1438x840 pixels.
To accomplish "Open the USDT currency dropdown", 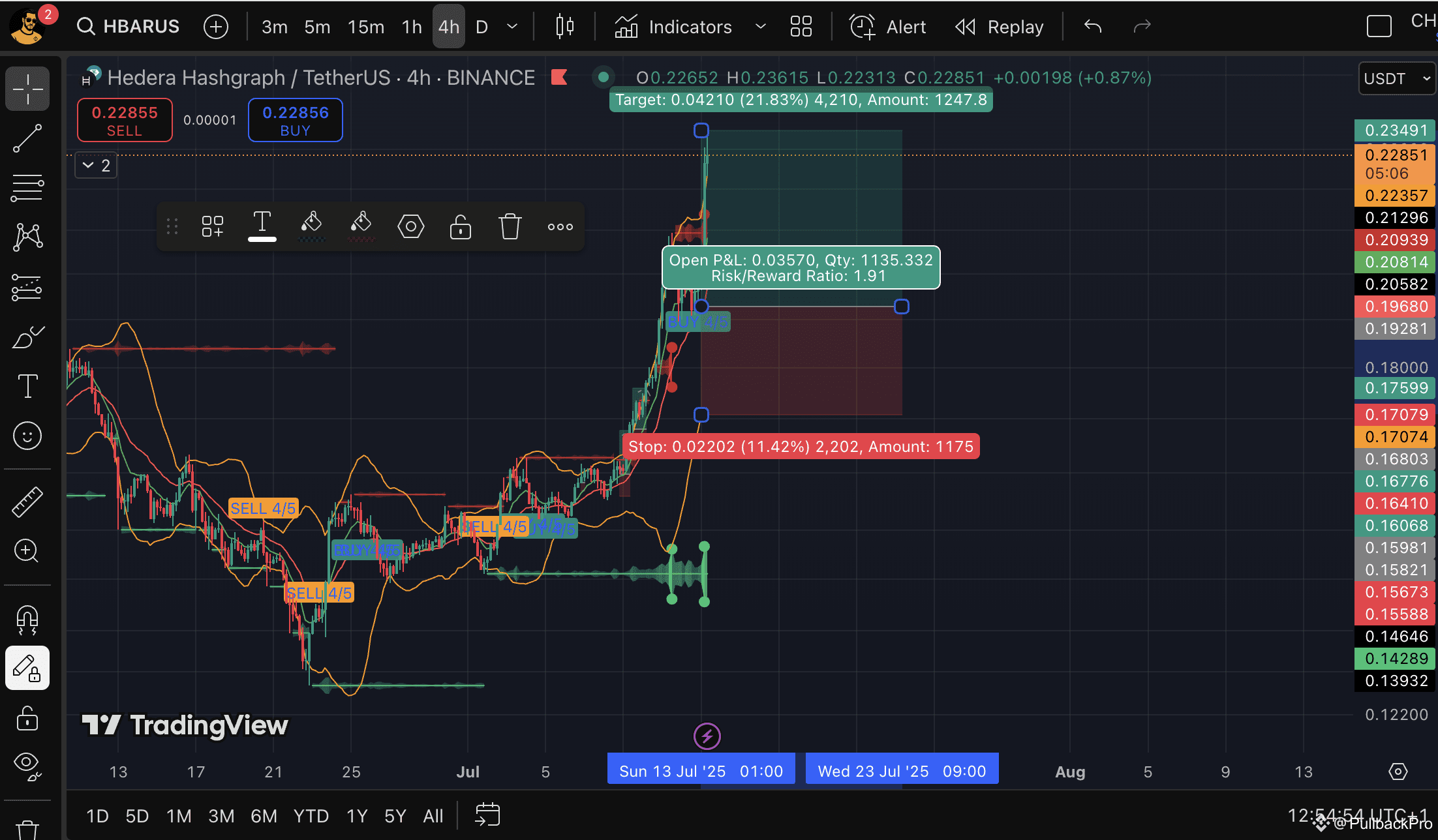I will (x=1397, y=79).
